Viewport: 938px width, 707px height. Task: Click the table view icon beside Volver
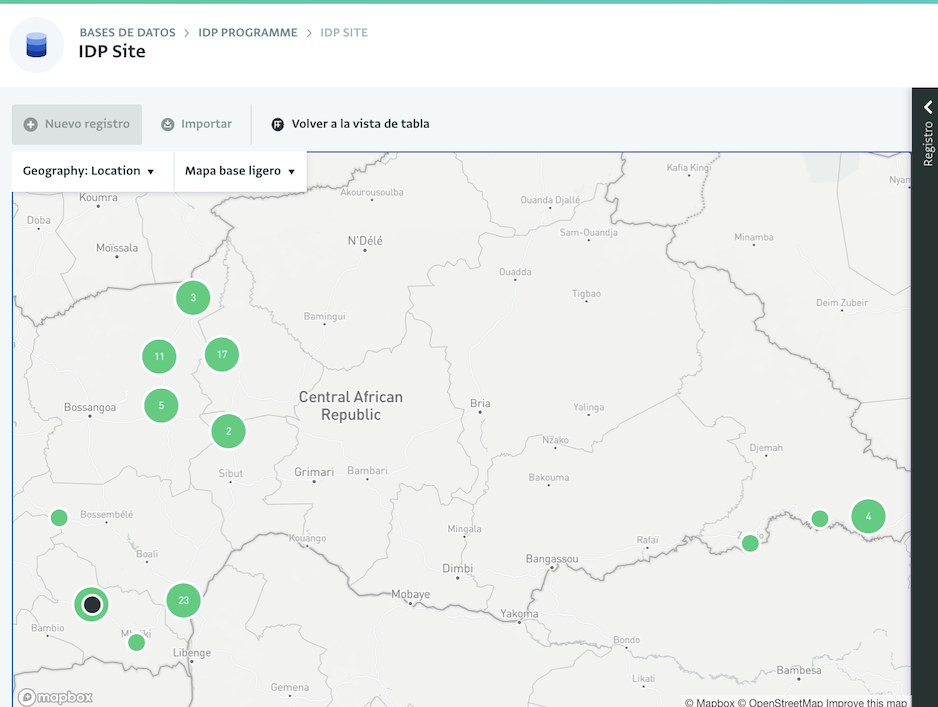(278, 124)
